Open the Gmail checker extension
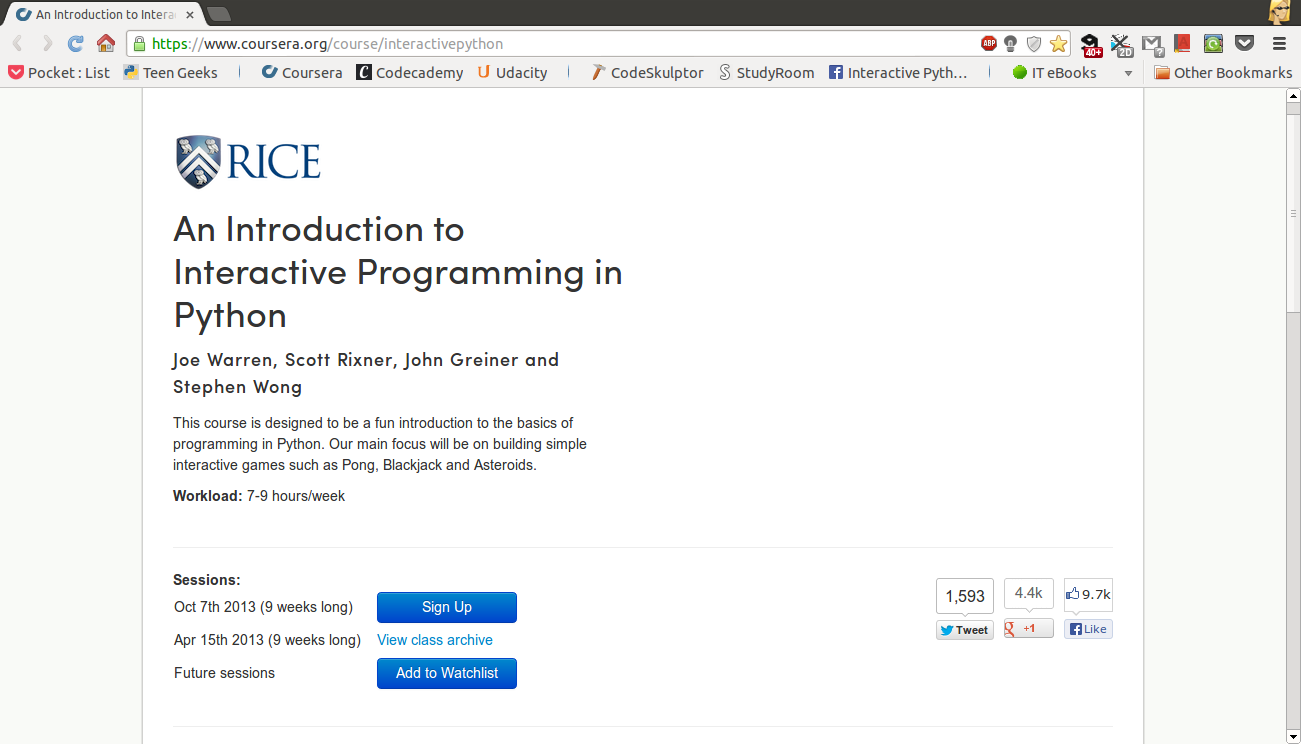The height and width of the screenshot is (744, 1301). [1153, 45]
